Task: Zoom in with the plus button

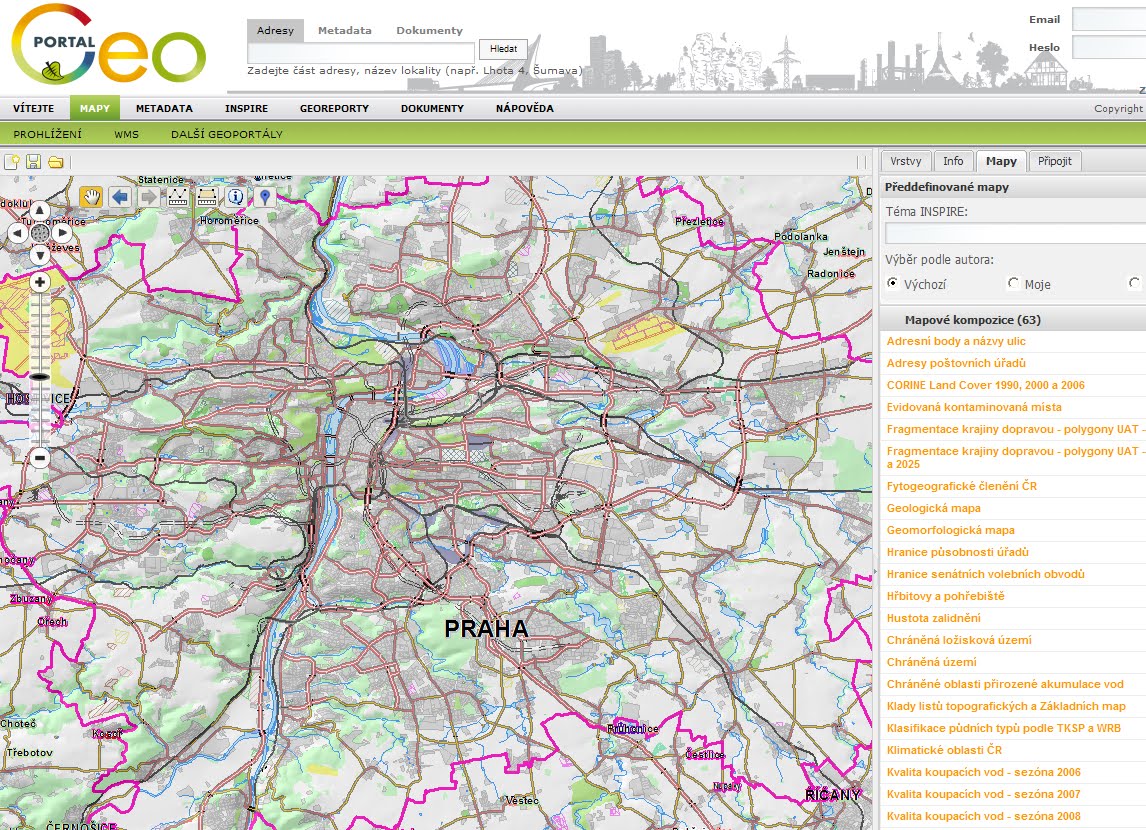Action: click(39, 282)
